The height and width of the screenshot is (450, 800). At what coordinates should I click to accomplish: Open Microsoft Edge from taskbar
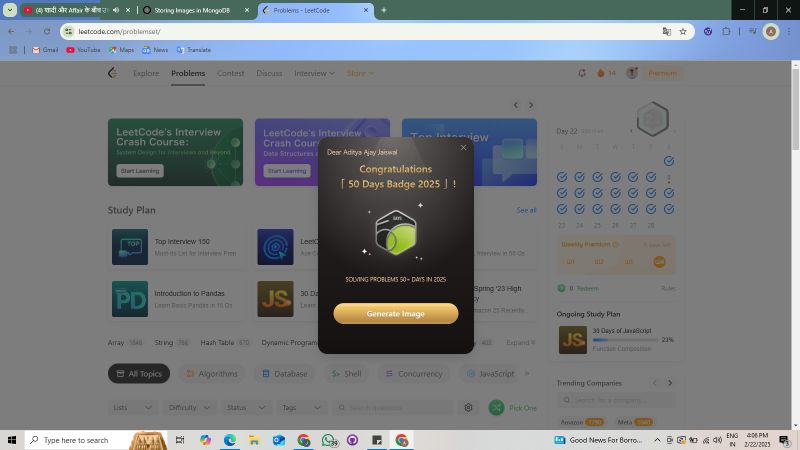(230, 440)
